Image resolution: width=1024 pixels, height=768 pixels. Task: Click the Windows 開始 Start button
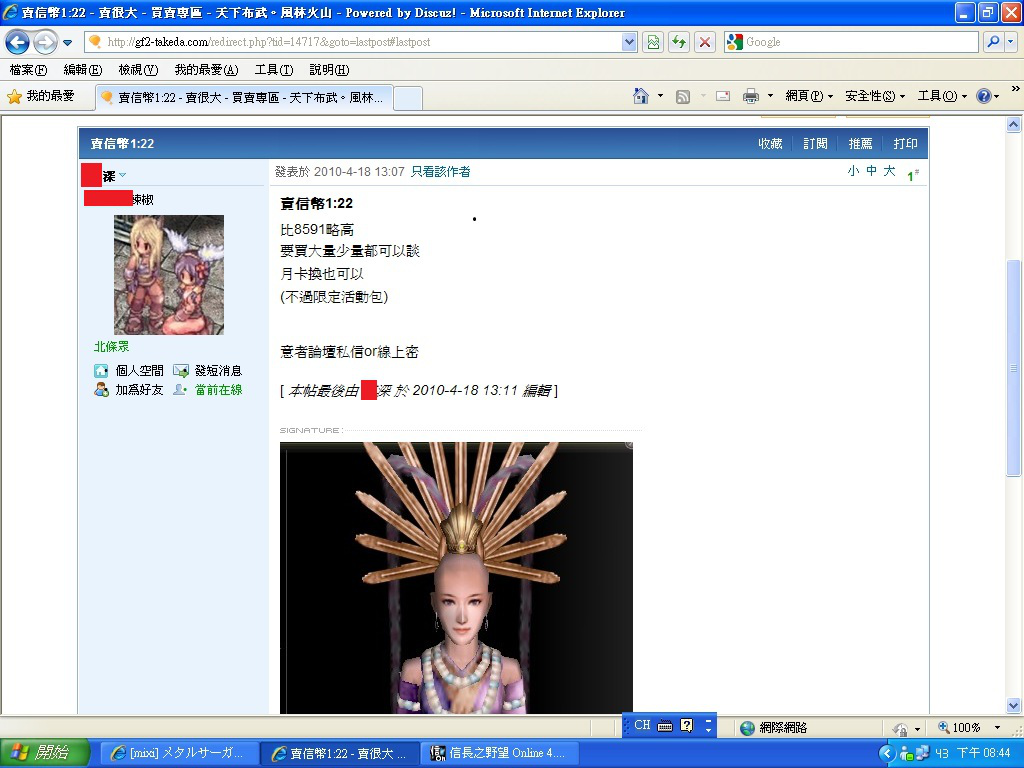44,753
